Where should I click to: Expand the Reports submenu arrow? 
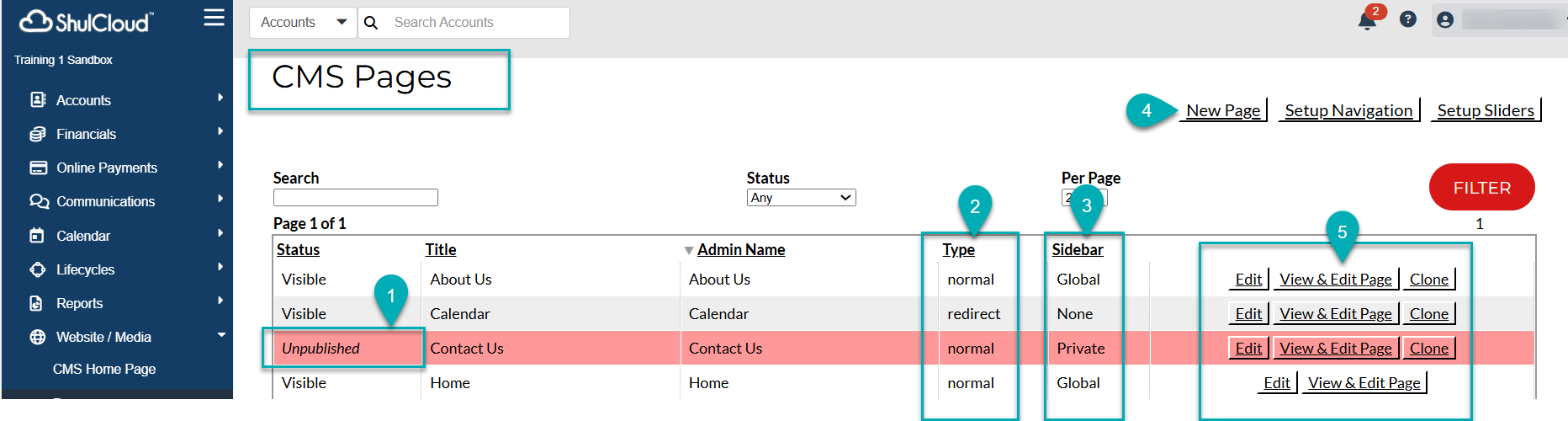tap(220, 301)
